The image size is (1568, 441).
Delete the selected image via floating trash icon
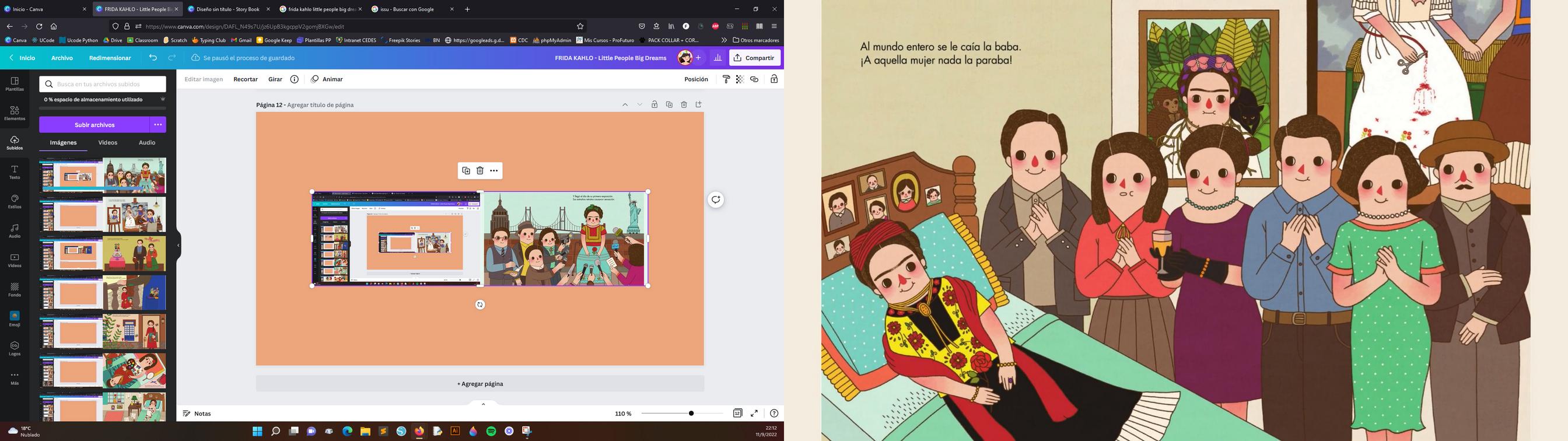pyautogui.click(x=480, y=170)
